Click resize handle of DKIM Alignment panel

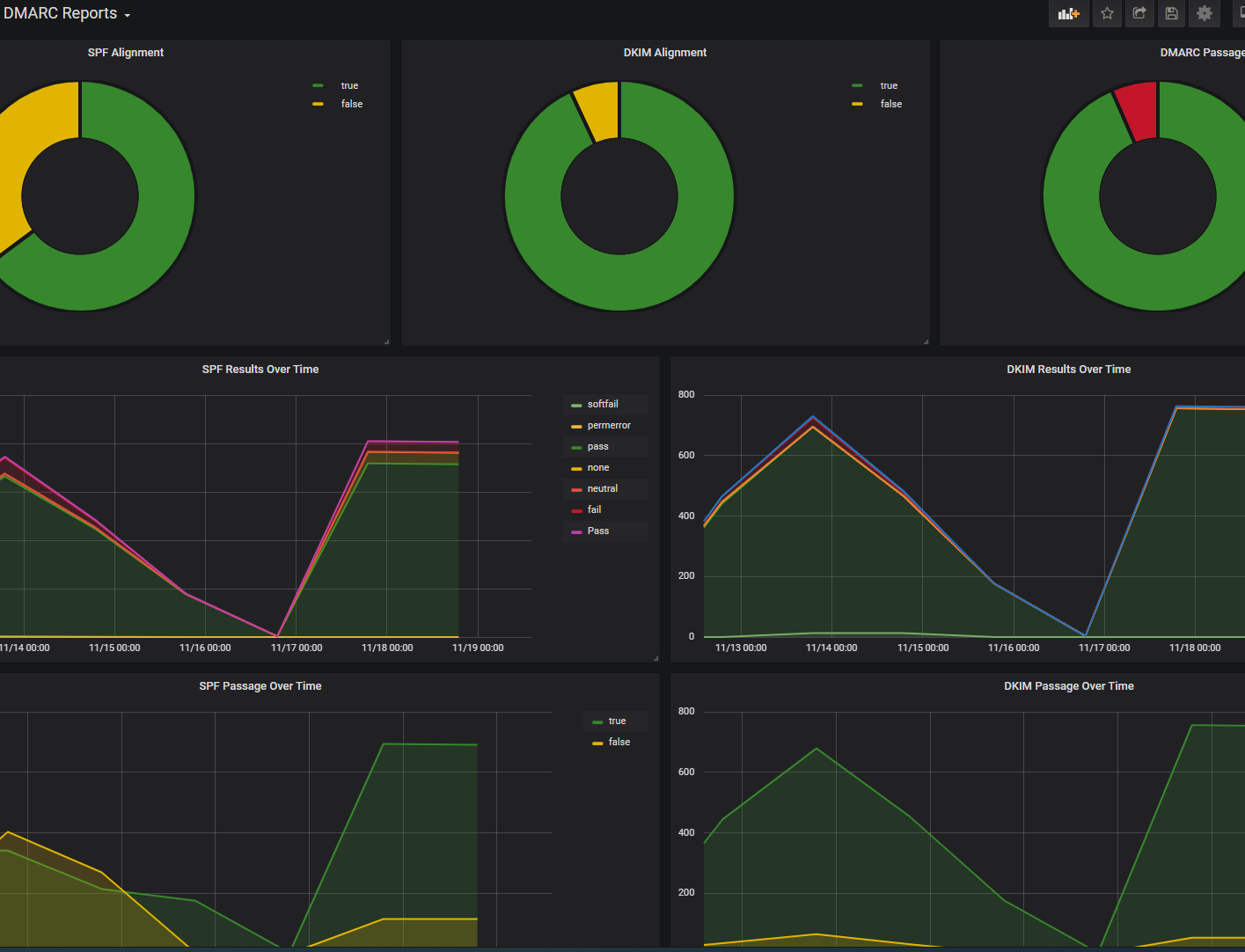pyautogui.click(x=926, y=341)
